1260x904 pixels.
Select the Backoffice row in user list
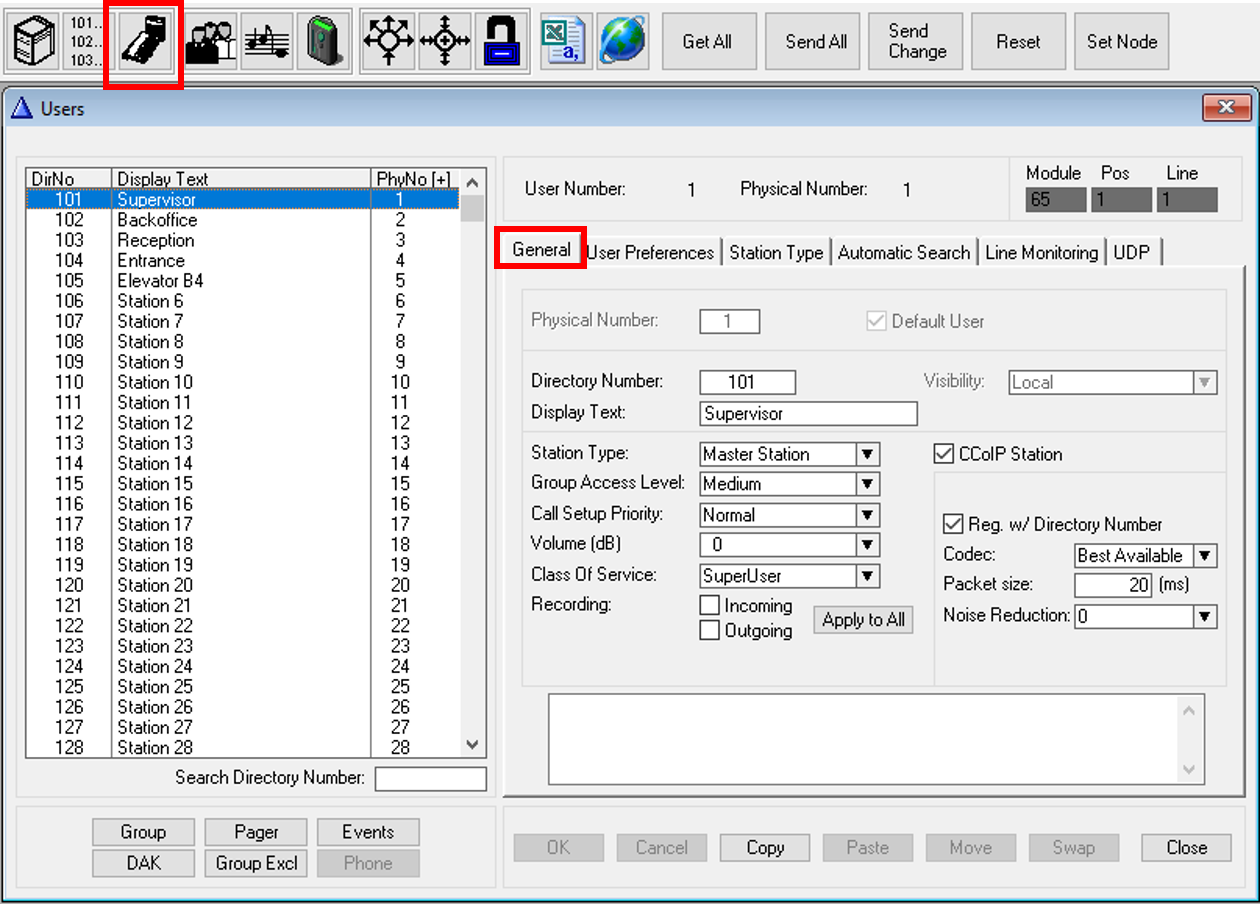click(x=244, y=220)
